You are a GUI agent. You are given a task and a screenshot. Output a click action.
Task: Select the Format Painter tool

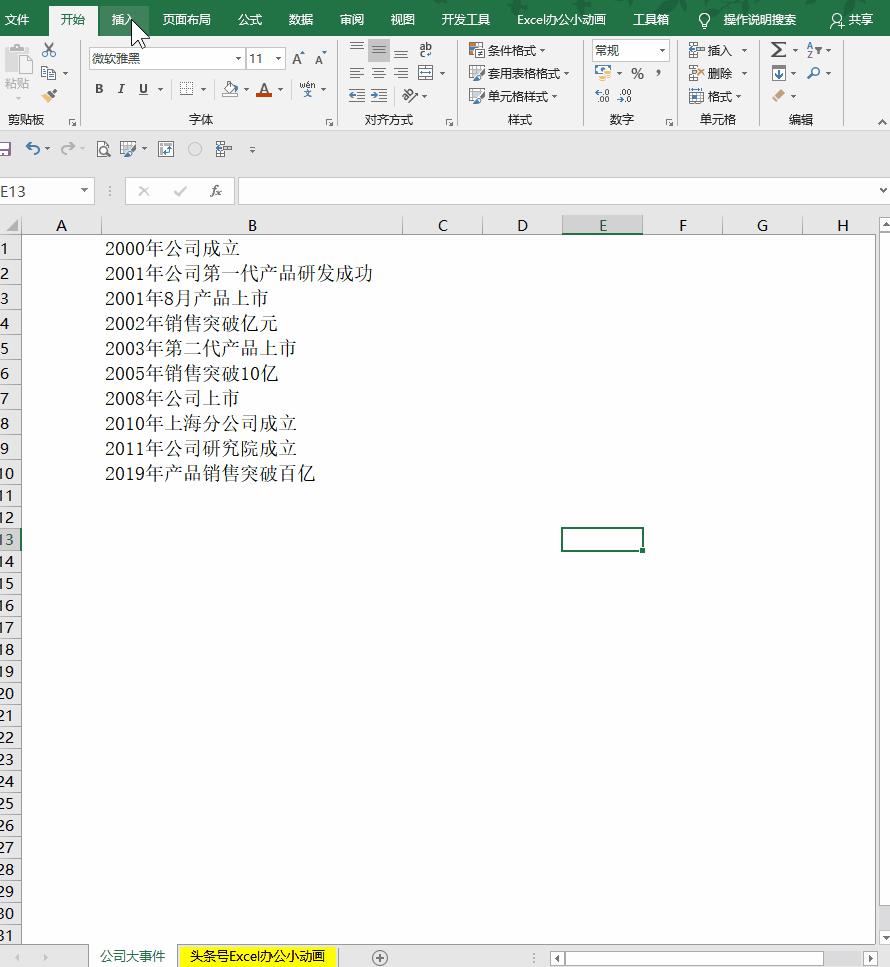tap(48, 98)
